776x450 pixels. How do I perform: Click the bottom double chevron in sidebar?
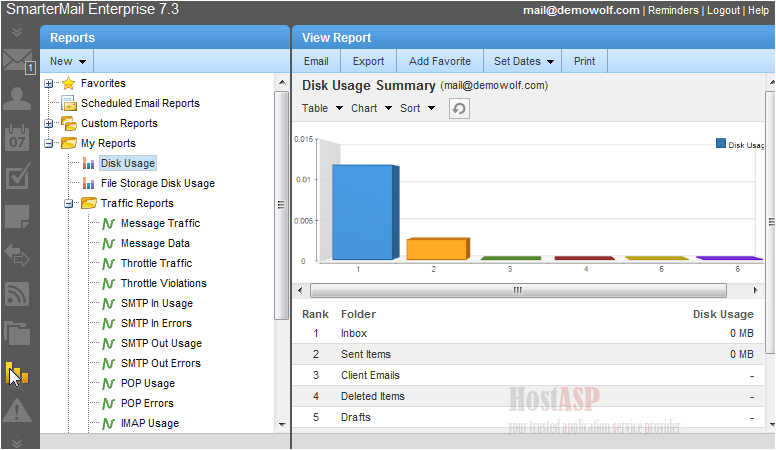17,441
